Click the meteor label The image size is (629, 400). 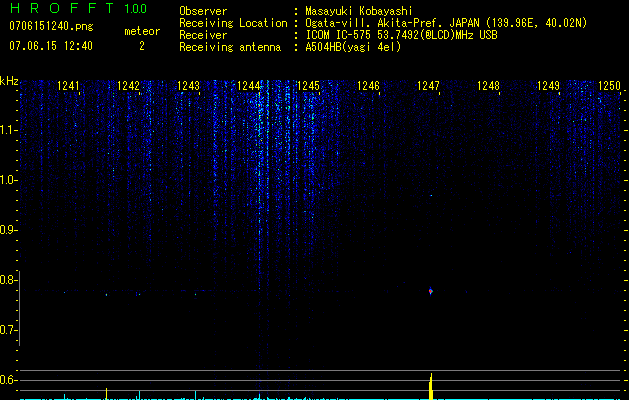[142, 31]
